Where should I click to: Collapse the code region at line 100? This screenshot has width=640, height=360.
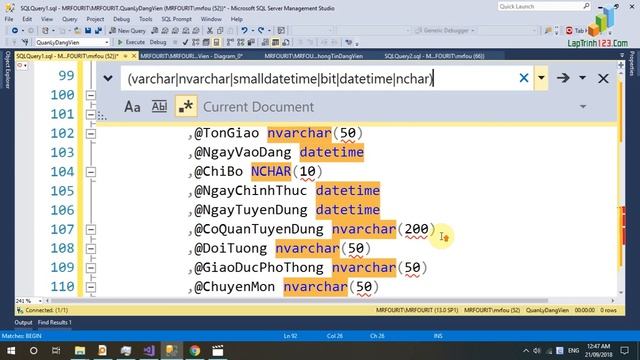(x=91, y=95)
